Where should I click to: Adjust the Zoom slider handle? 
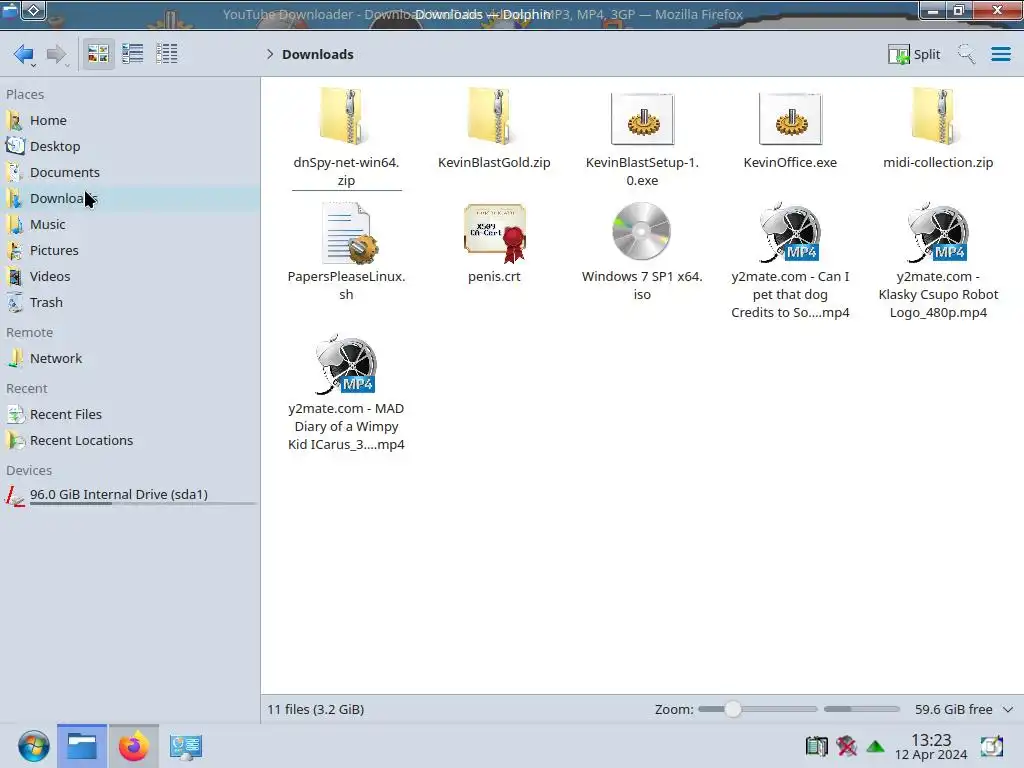pos(733,709)
